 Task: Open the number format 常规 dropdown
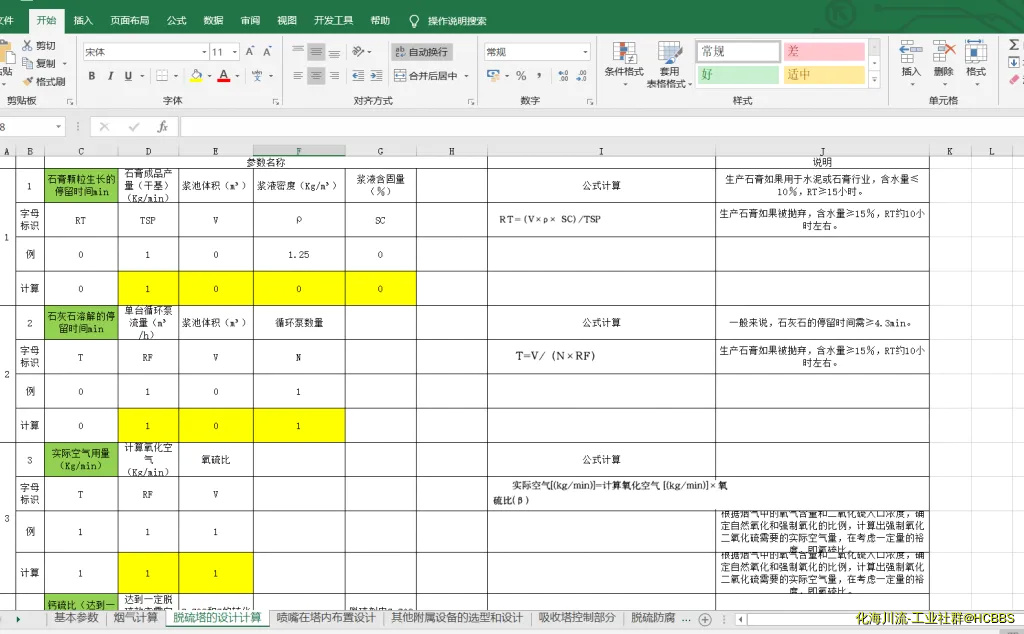coord(585,52)
